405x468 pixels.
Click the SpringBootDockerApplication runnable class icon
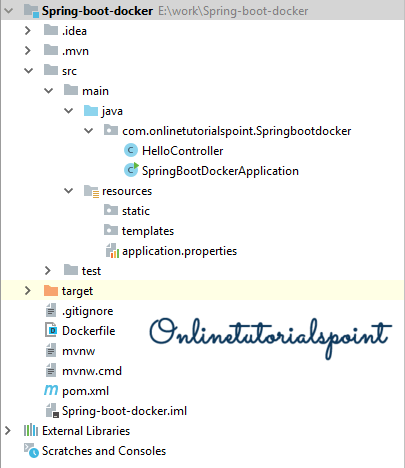(131, 170)
